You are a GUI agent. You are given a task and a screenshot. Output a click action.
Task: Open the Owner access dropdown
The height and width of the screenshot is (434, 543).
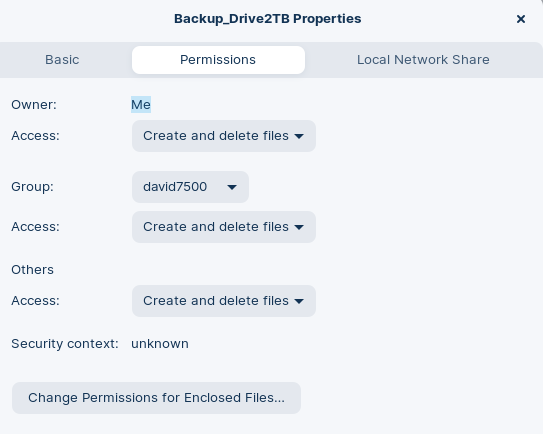[224, 136]
